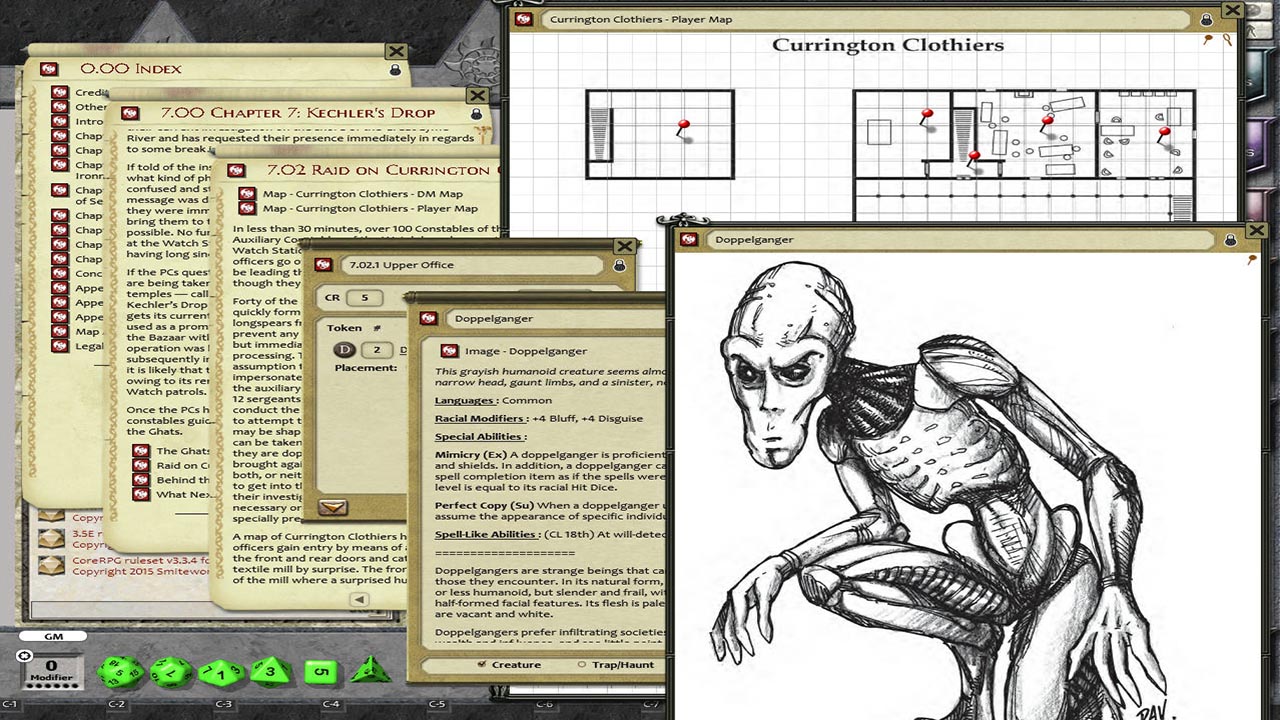Open the orange dropdown arrow in Upper Office
This screenshot has width=1280, height=720.
[332, 507]
